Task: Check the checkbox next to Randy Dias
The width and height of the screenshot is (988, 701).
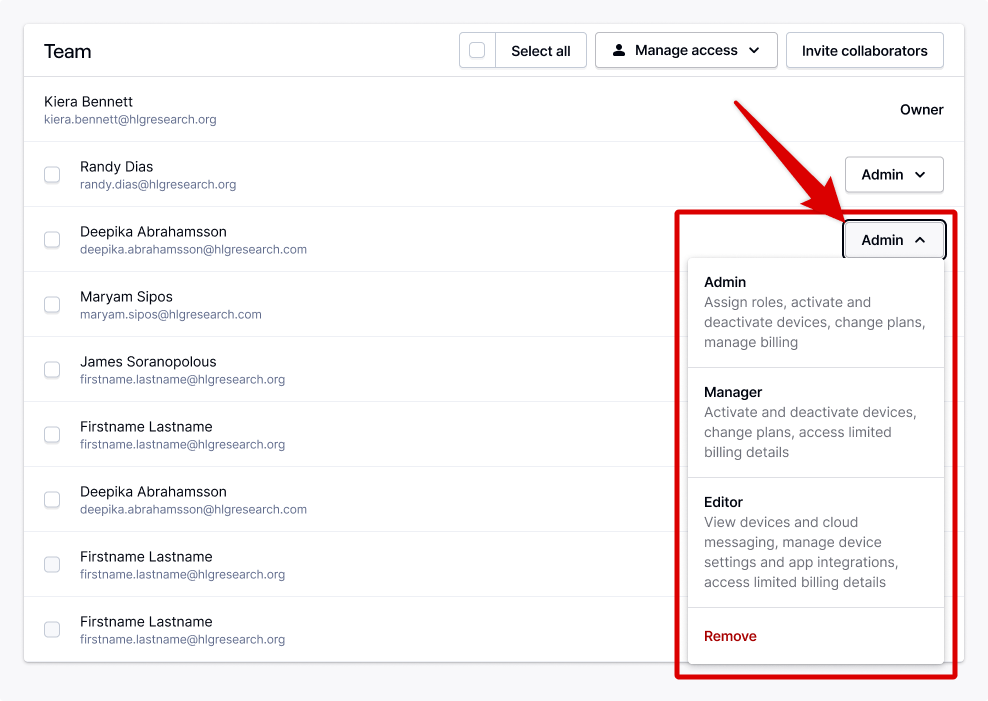Action: [x=52, y=174]
